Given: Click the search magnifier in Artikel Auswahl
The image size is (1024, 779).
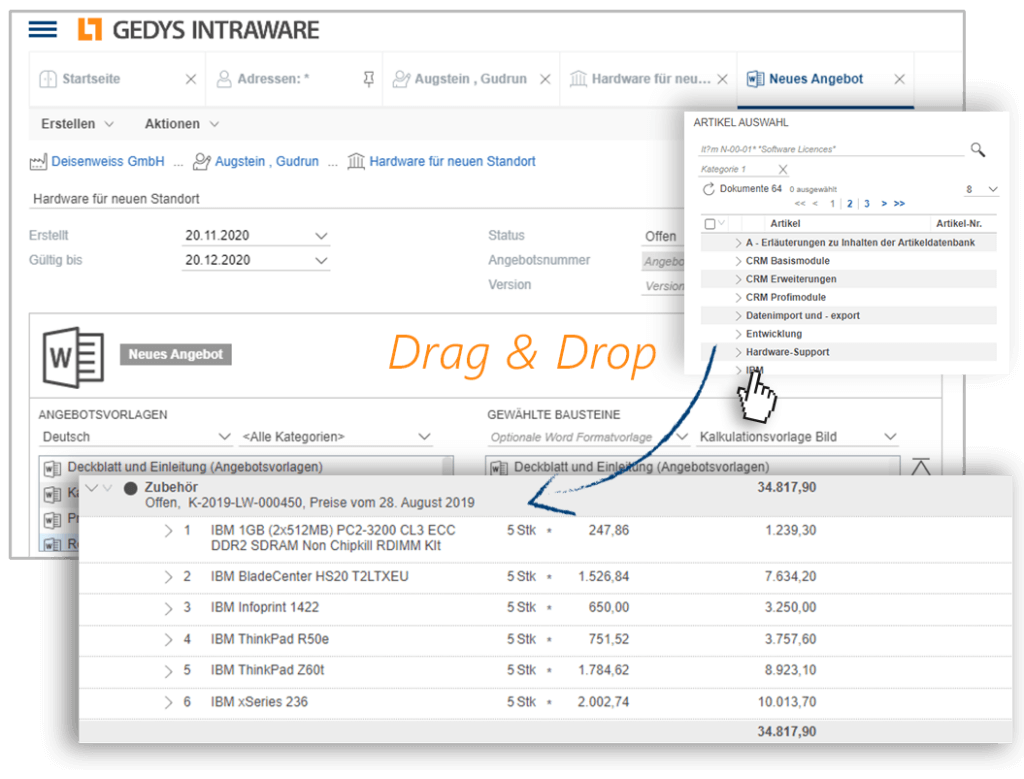Looking at the screenshot, I should point(978,150).
